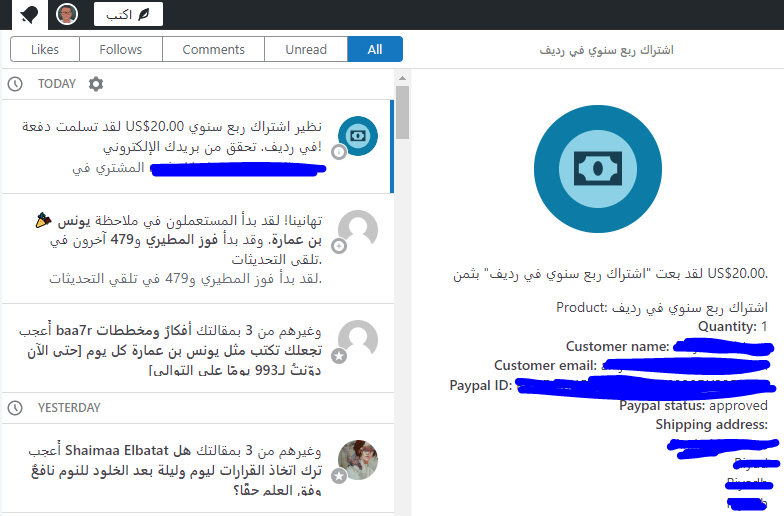Open notification settings gear icon
The height and width of the screenshot is (516, 784).
[x=96, y=84]
